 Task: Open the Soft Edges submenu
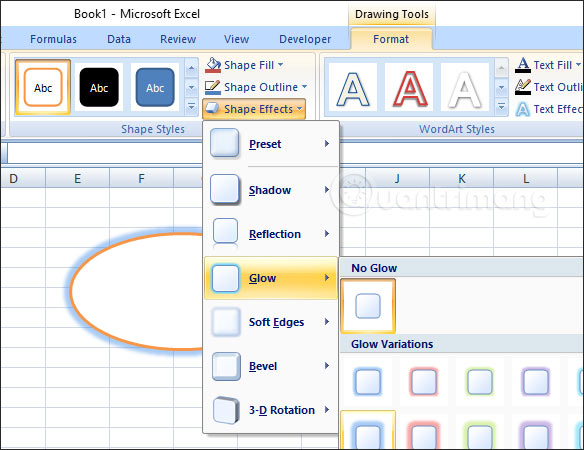(x=271, y=322)
